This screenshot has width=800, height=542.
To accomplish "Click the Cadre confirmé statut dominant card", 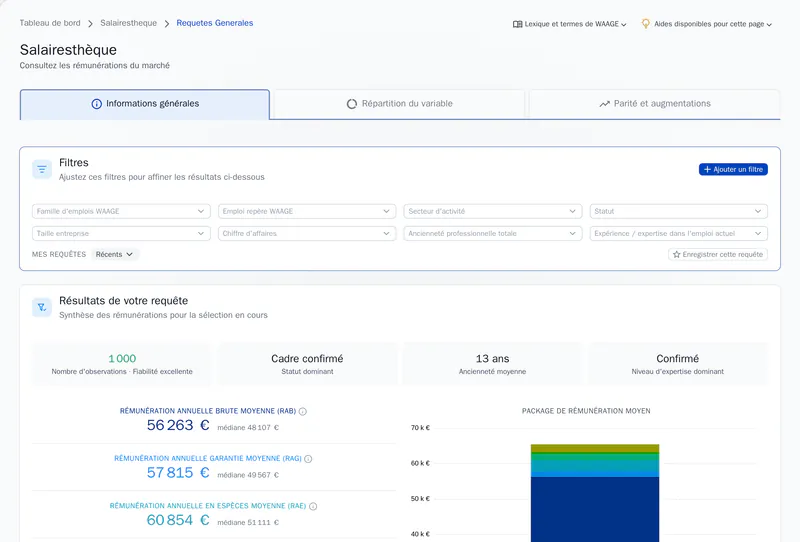I will coord(307,364).
